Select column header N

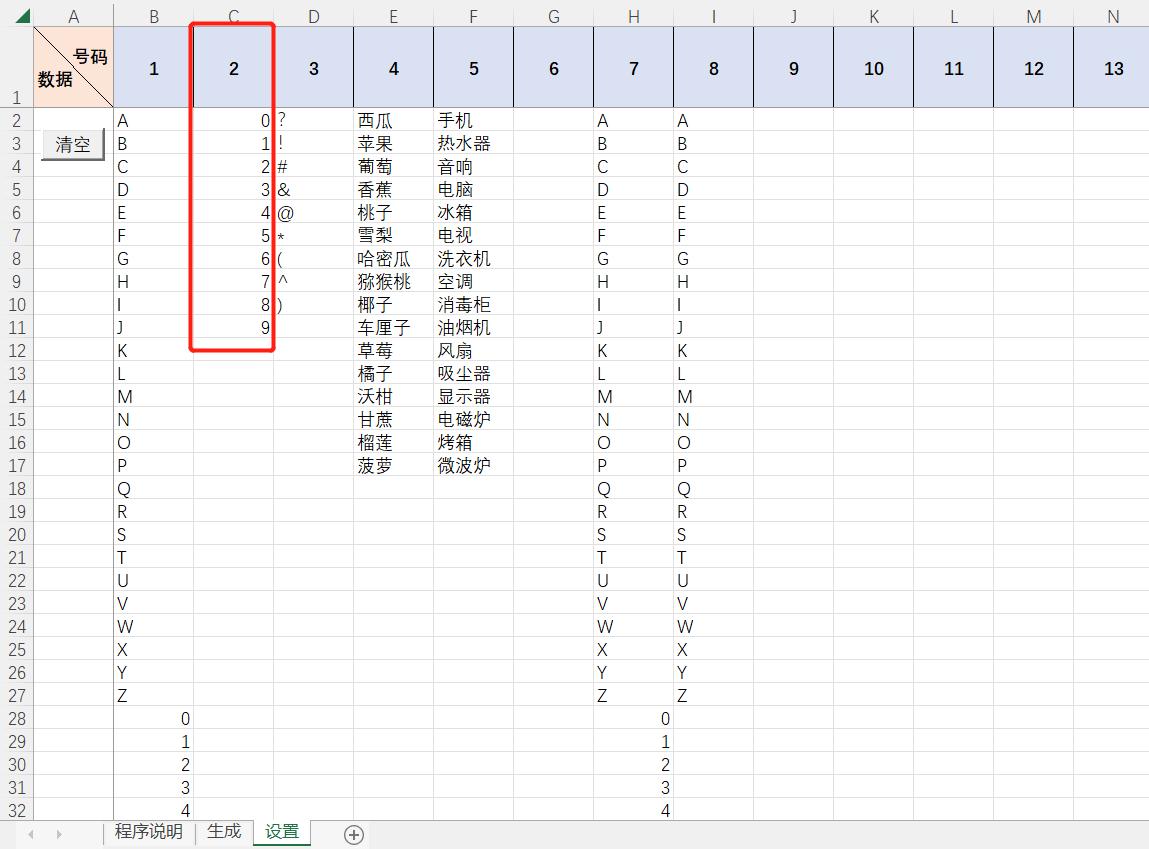(1113, 15)
